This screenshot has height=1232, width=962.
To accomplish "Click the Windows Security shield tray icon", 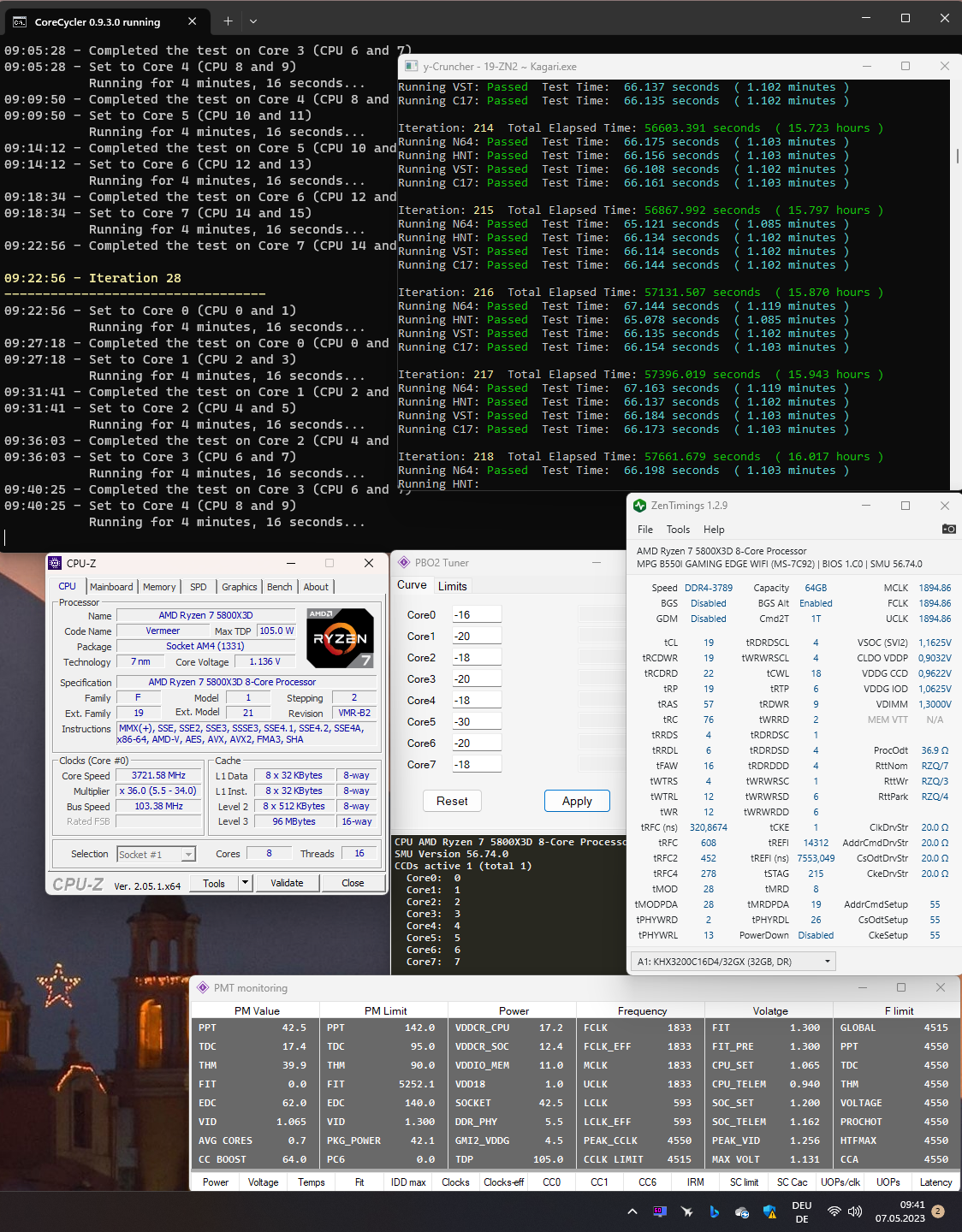I will [769, 1211].
